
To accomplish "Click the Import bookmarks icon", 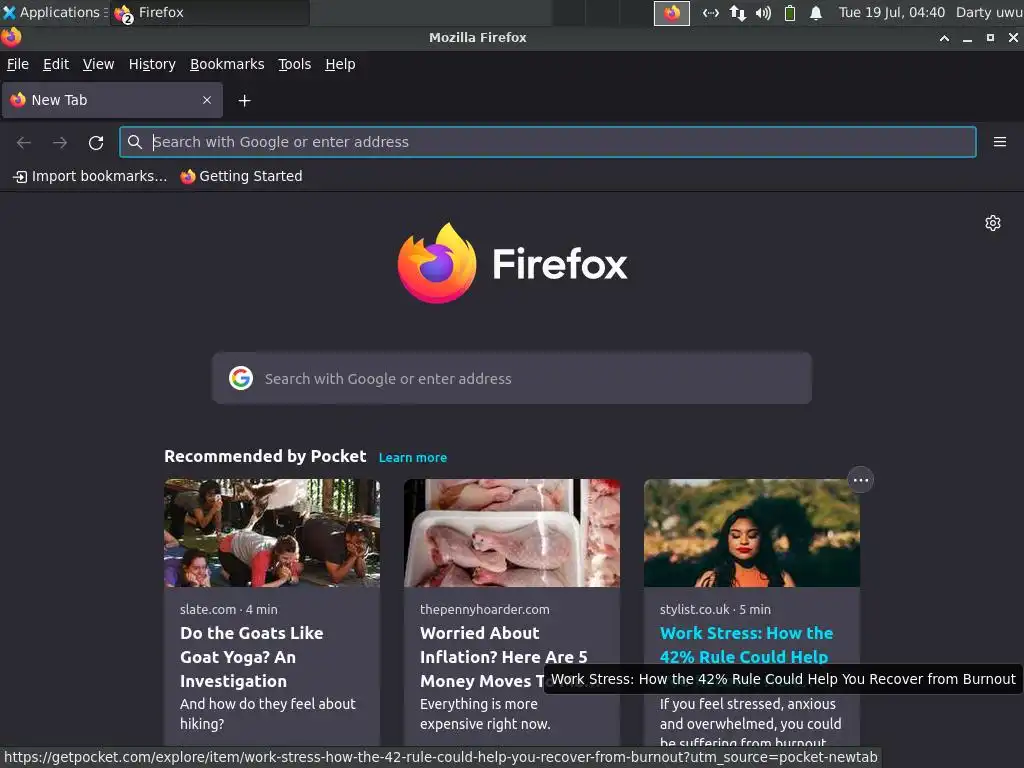I will point(20,176).
